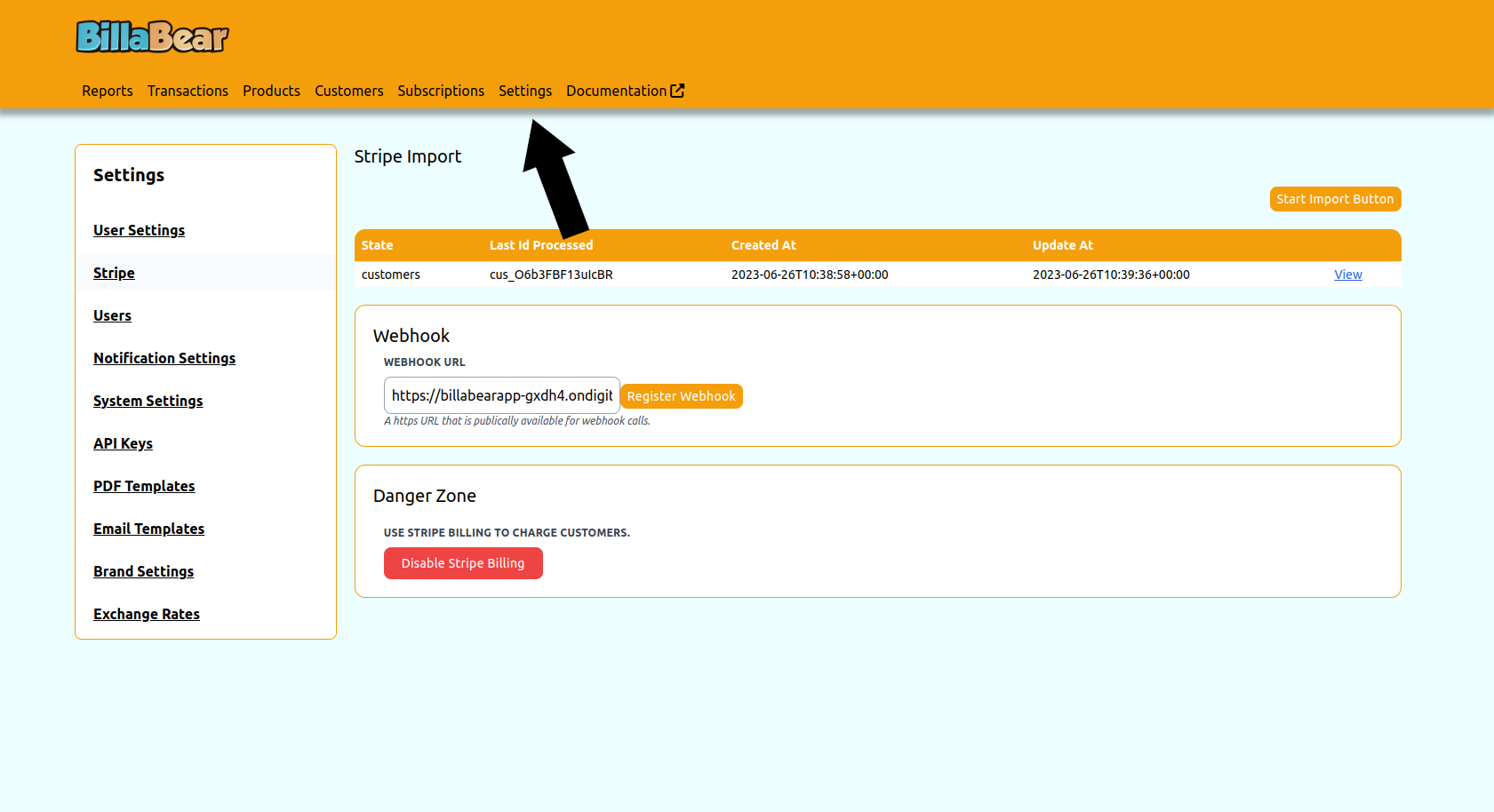Go to Transactions page
This screenshot has width=1494, height=812.
[x=188, y=91]
